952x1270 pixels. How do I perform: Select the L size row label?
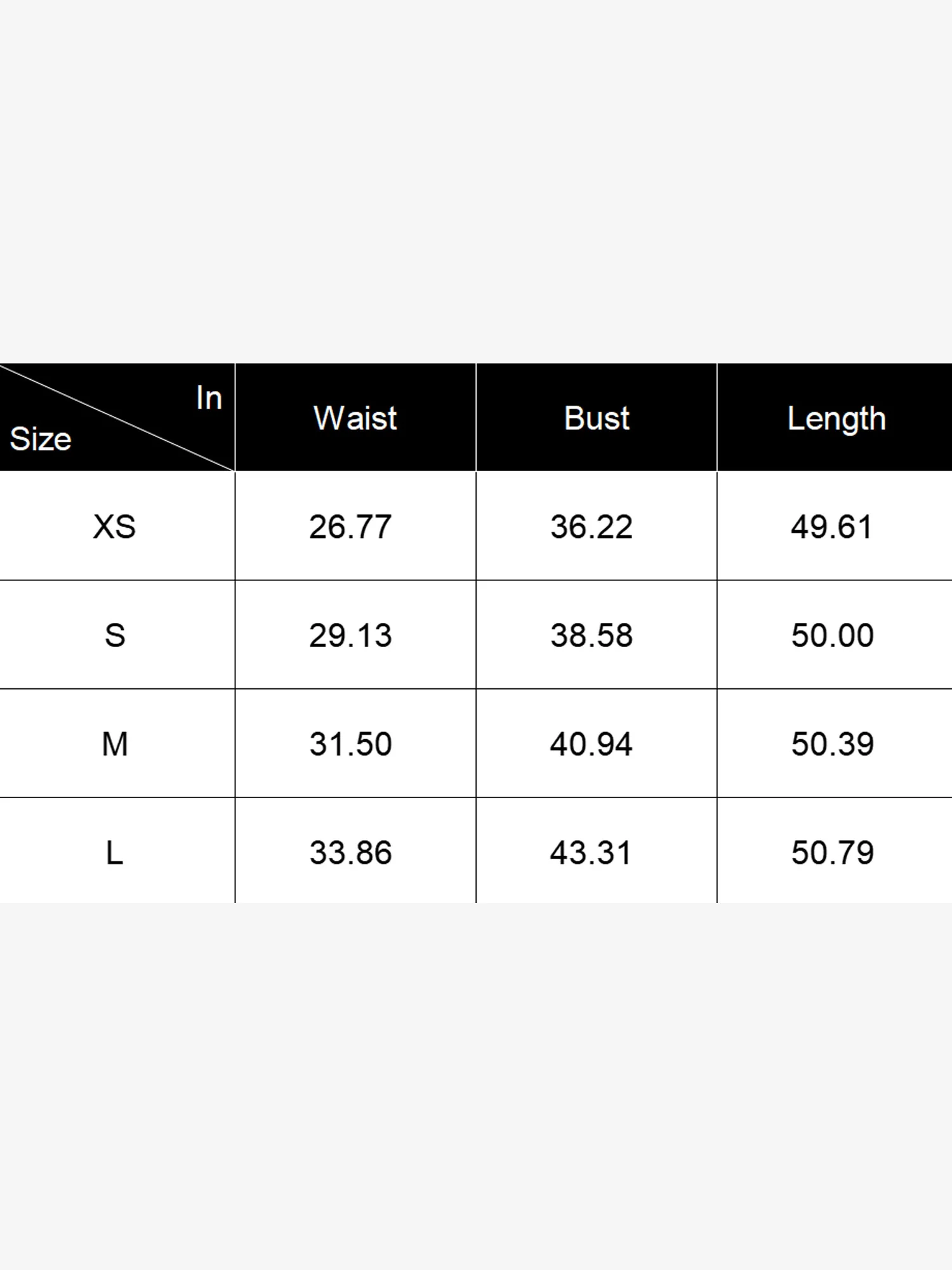[x=114, y=852]
